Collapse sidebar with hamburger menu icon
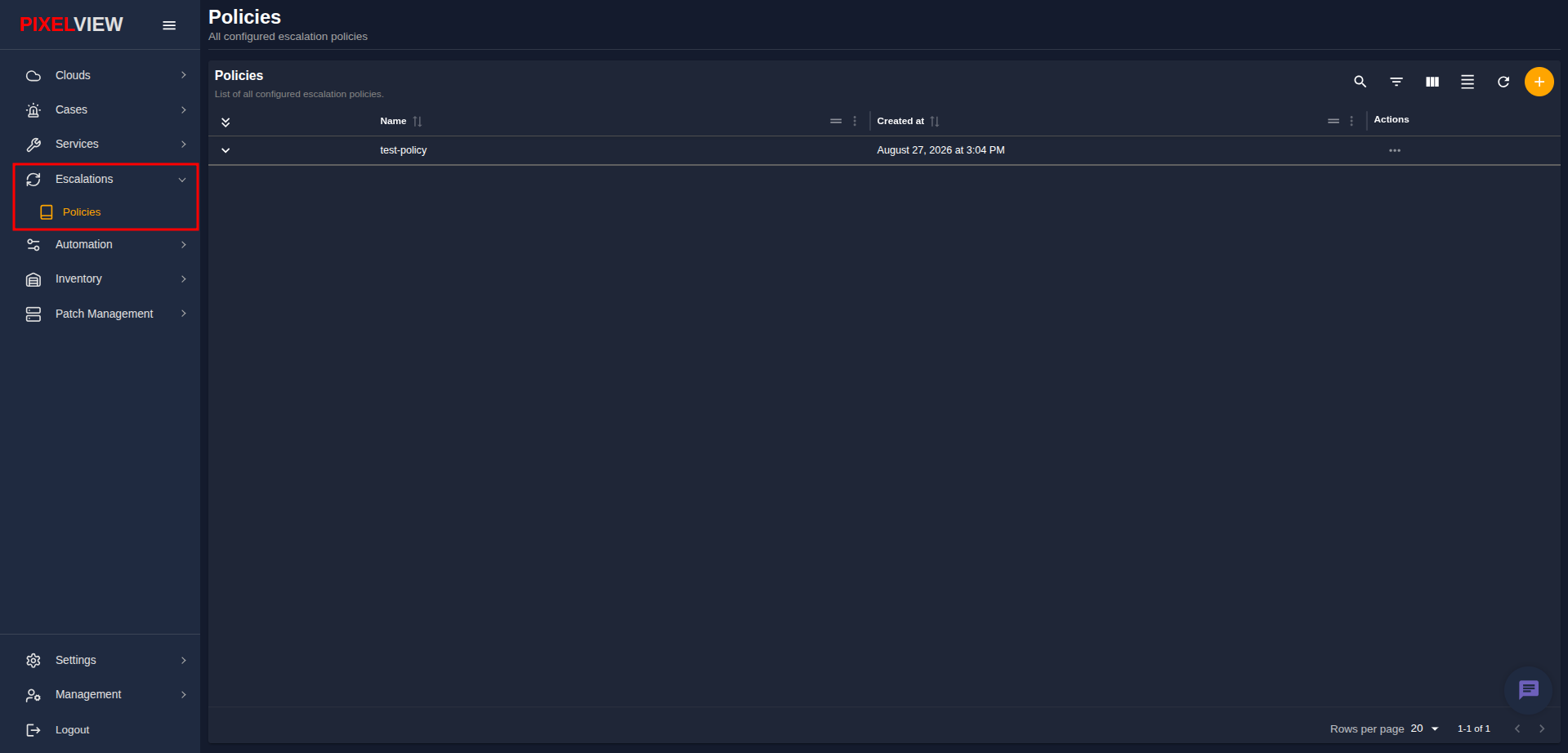 pos(169,25)
